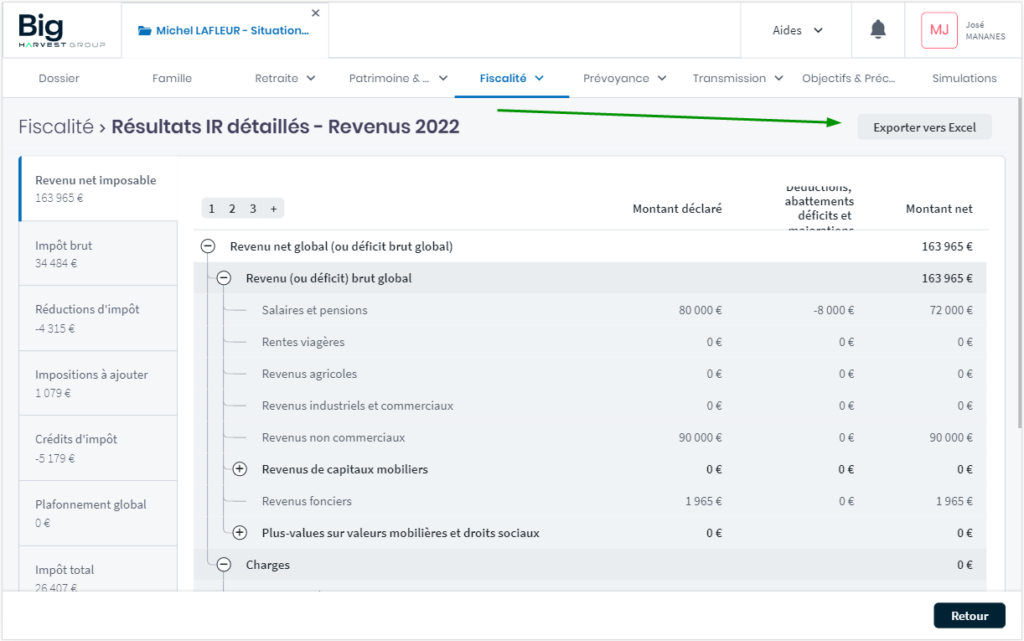Click Exporter vers Excel button
Screen dimensions: 1024x641
[924, 127]
